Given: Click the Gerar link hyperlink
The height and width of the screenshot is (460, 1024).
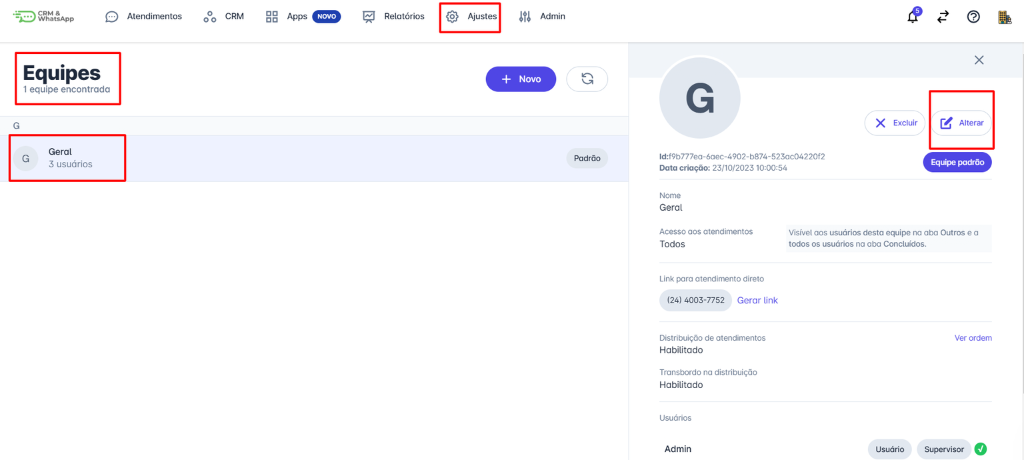Looking at the screenshot, I should (x=757, y=300).
